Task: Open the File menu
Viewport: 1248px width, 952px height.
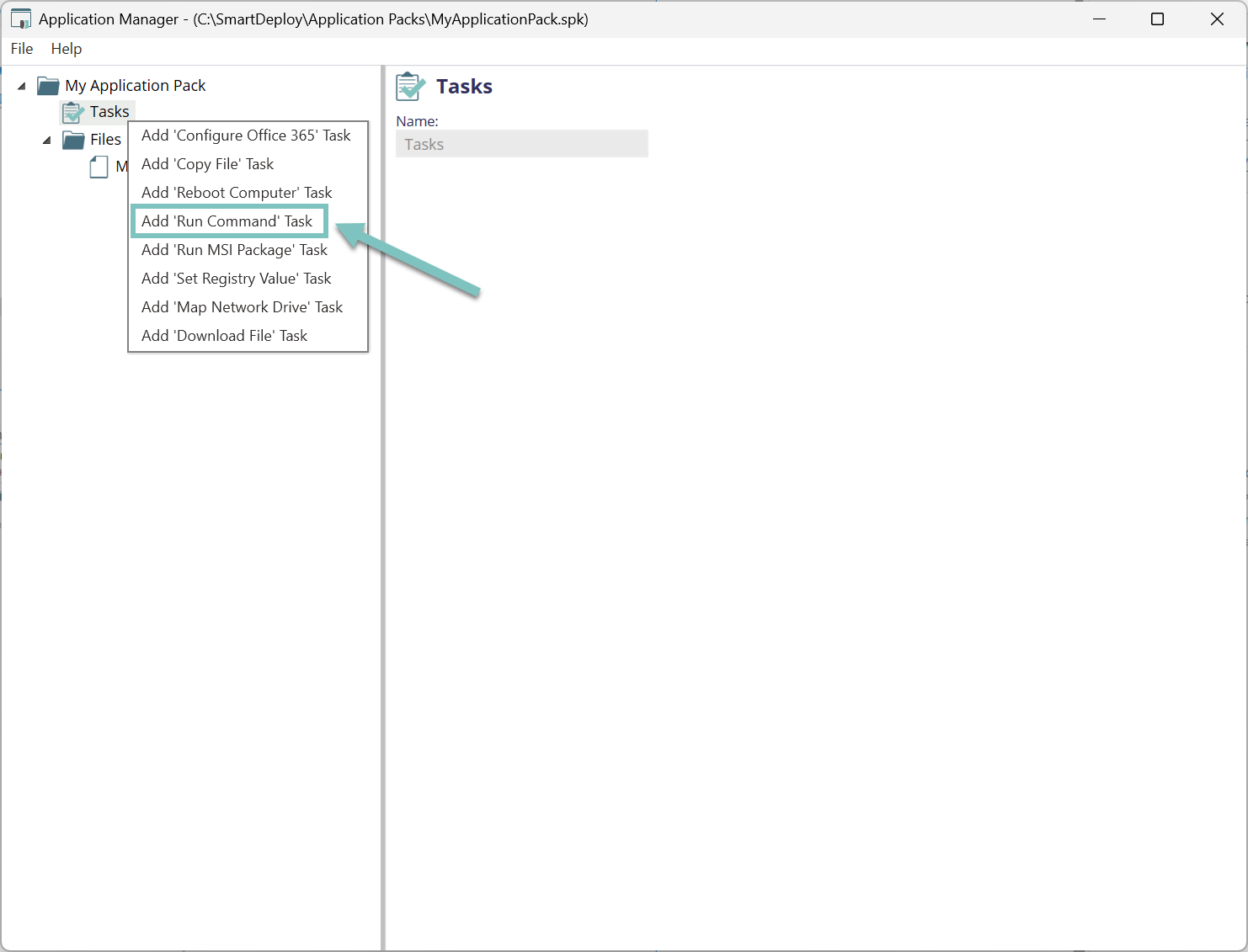Action: coord(22,49)
